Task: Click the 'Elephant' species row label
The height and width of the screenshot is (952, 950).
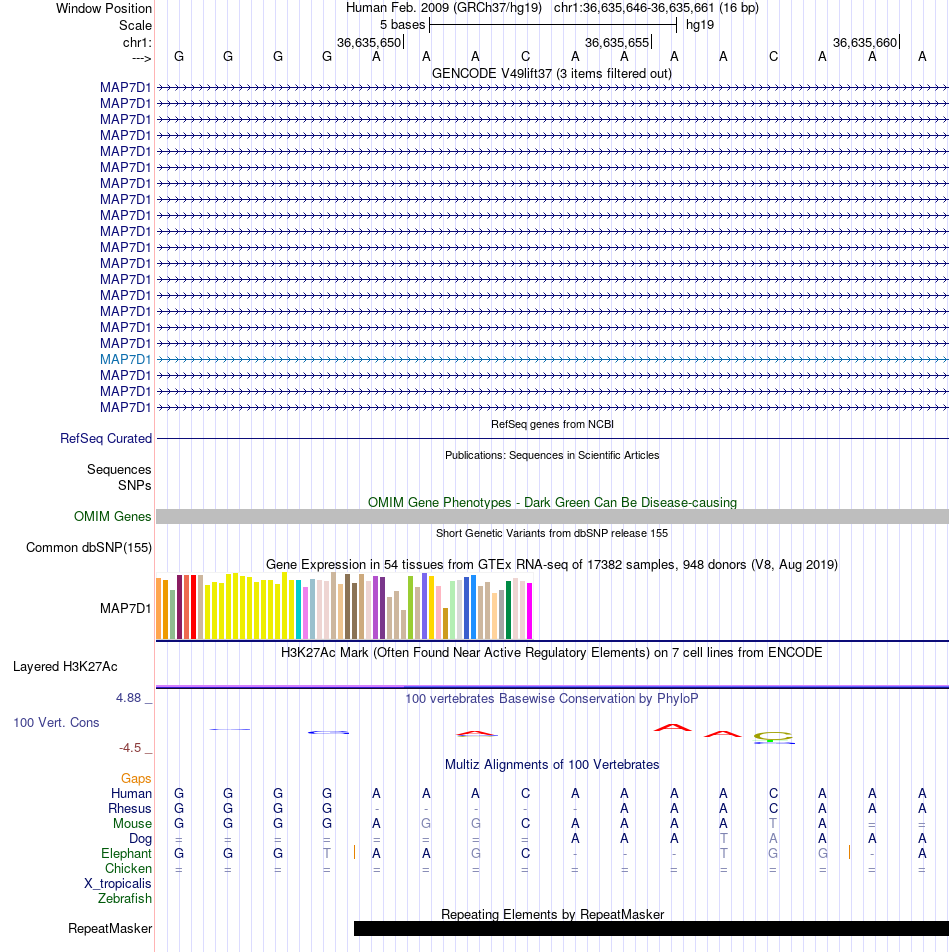Action: pos(126,854)
